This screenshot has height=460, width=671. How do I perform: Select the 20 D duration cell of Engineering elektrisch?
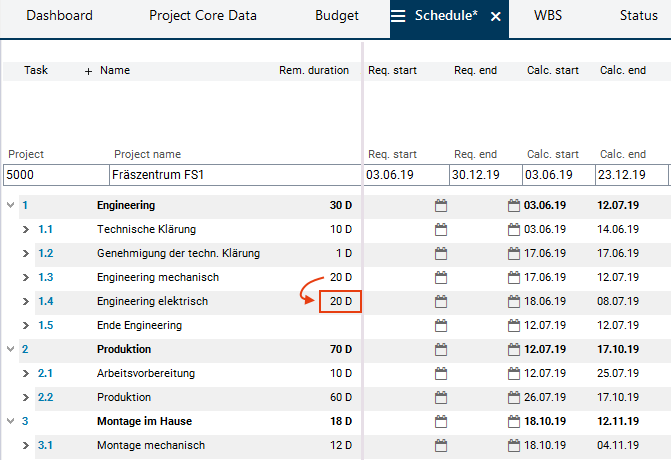click(x=340, y=301)
